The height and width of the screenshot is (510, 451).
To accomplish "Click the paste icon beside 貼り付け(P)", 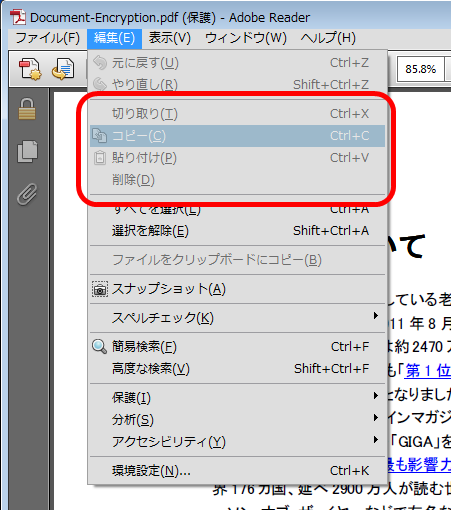I will tap(99, 158).
